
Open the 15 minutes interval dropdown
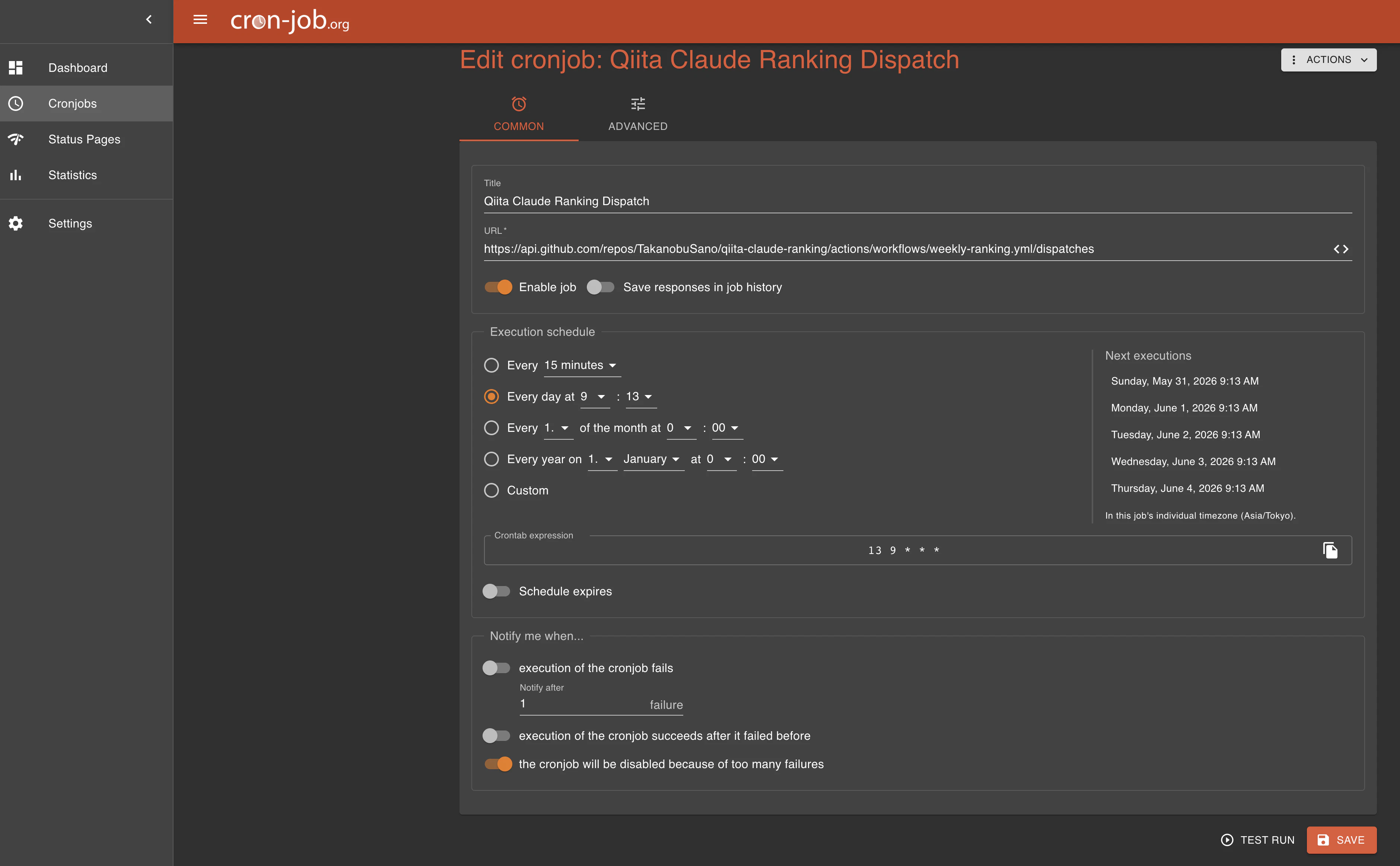point(582,365)
